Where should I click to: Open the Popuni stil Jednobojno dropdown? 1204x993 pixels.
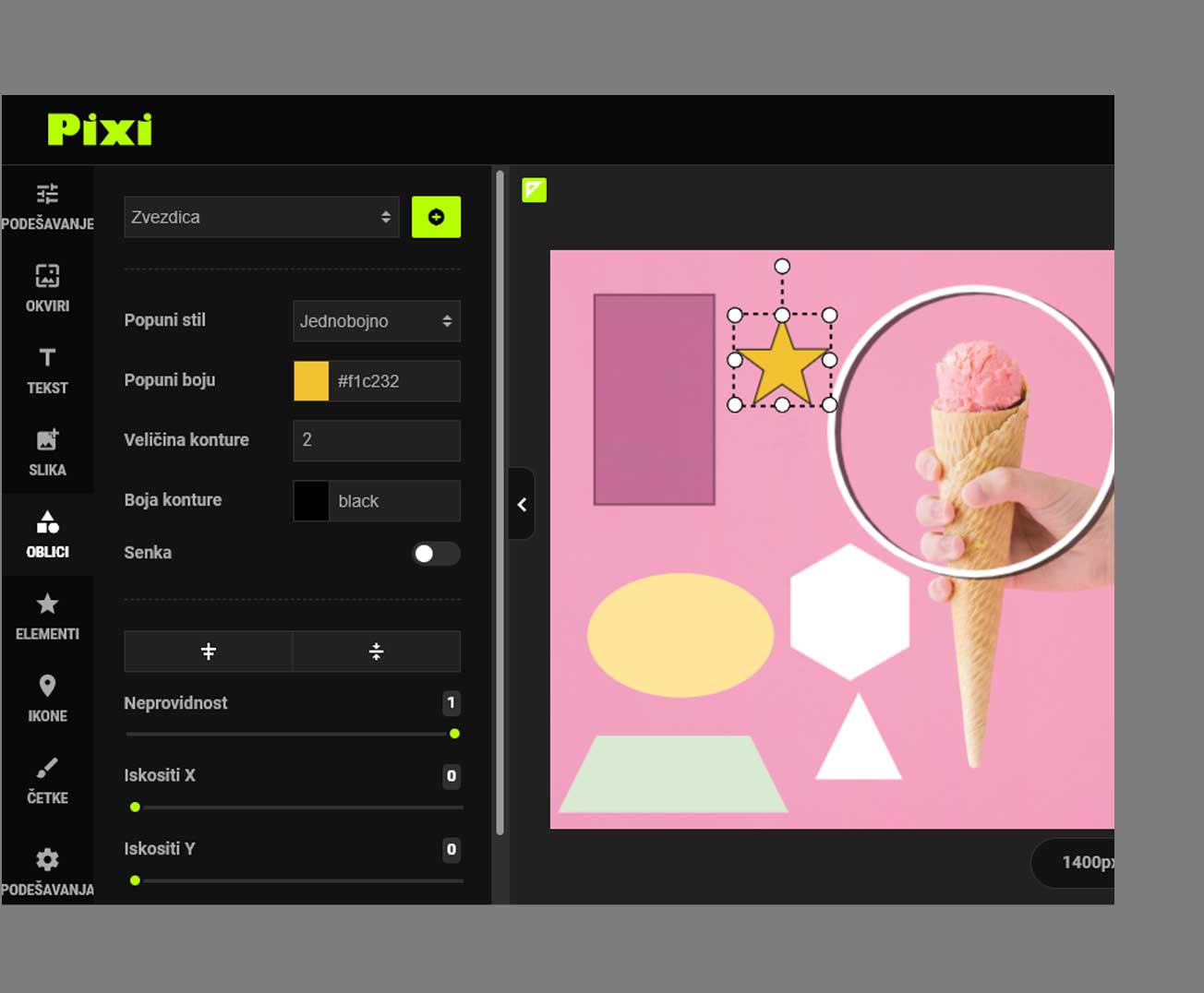[x=376, y=321]
